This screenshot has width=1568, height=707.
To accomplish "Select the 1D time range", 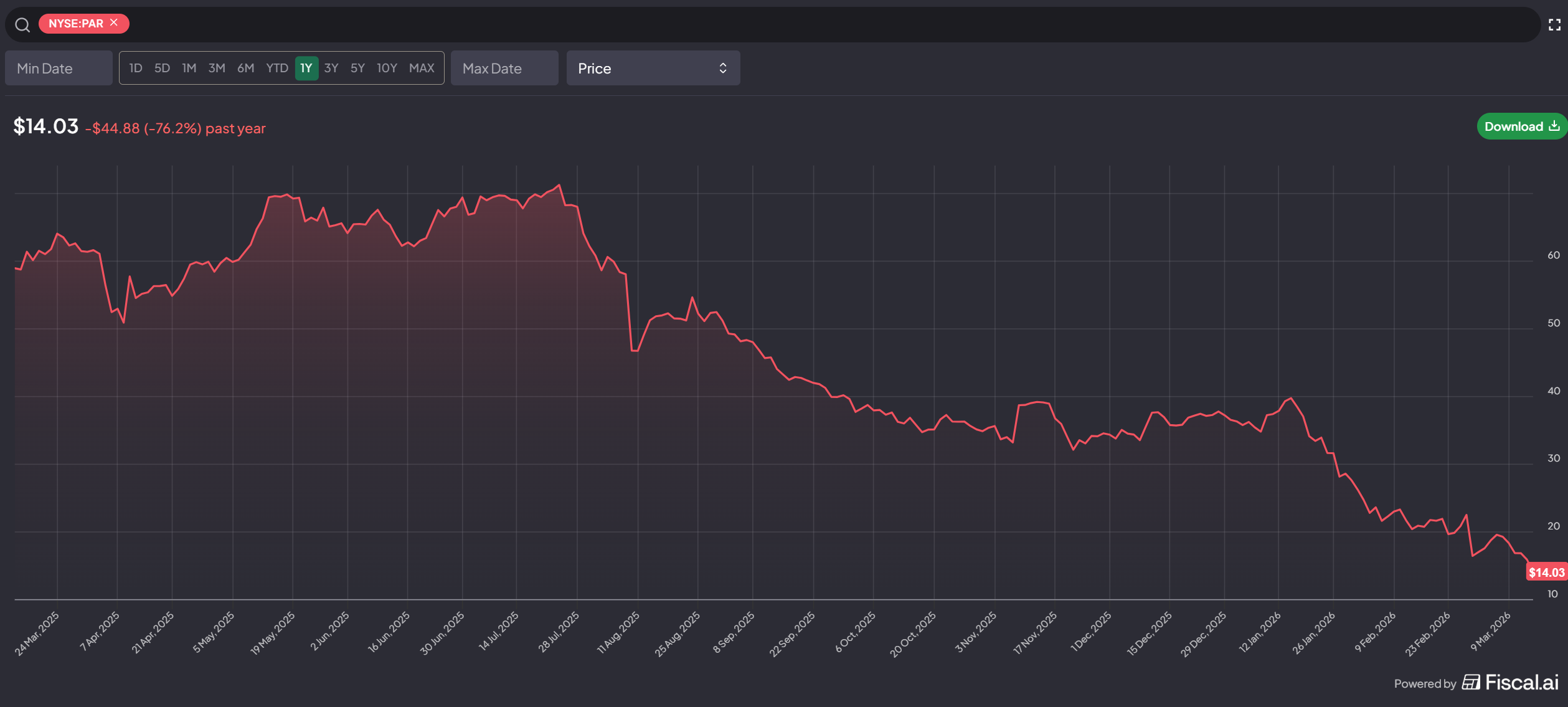I will pos(135,68).
